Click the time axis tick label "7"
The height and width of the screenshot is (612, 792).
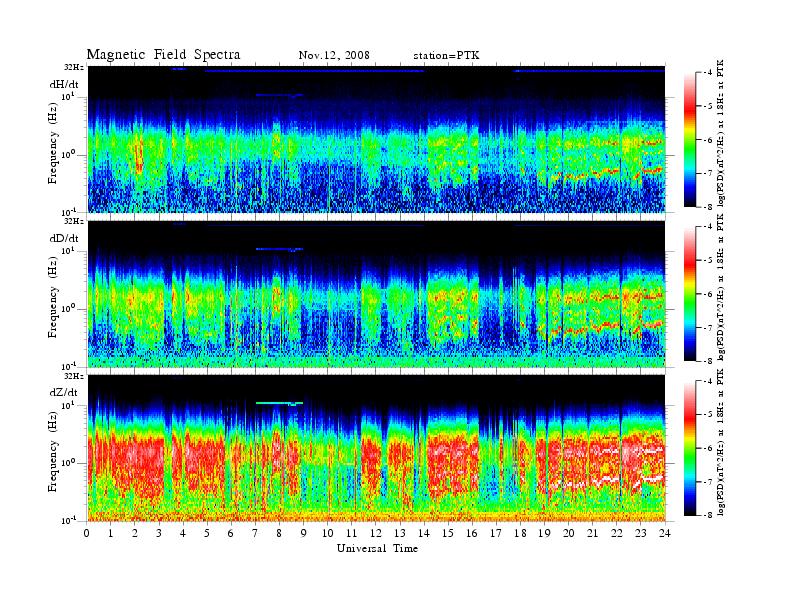pos(255,533)
